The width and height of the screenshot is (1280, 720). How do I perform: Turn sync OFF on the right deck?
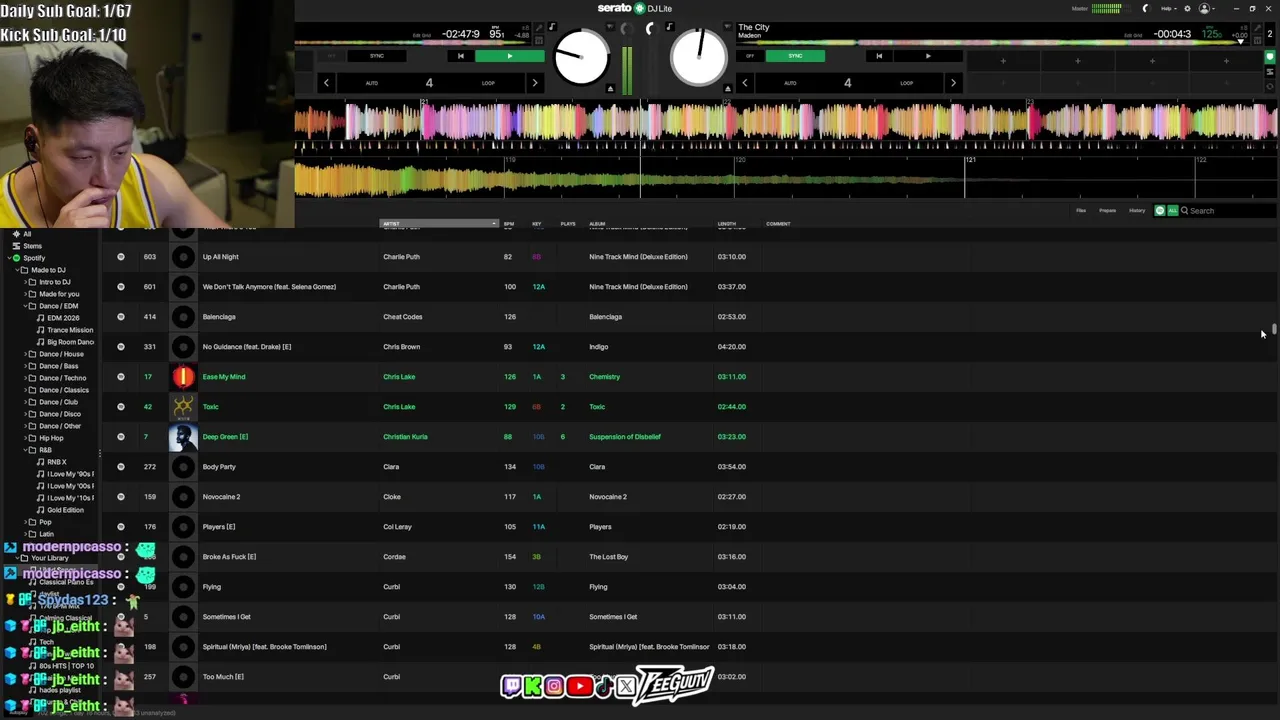pos(751,56)
